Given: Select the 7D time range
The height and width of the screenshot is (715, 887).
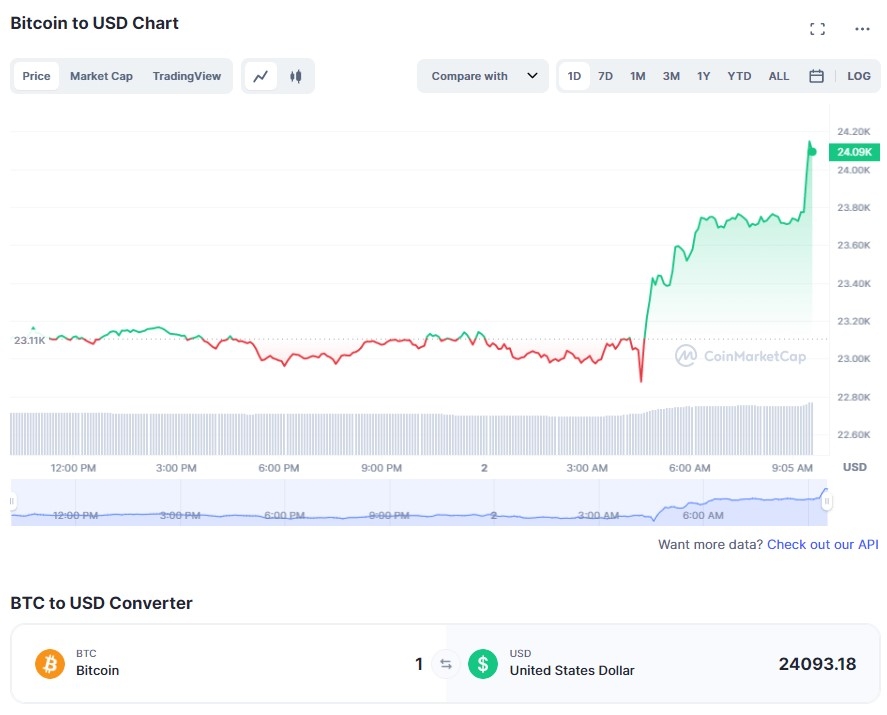Looking at the screenshot, I should point(605,76).
